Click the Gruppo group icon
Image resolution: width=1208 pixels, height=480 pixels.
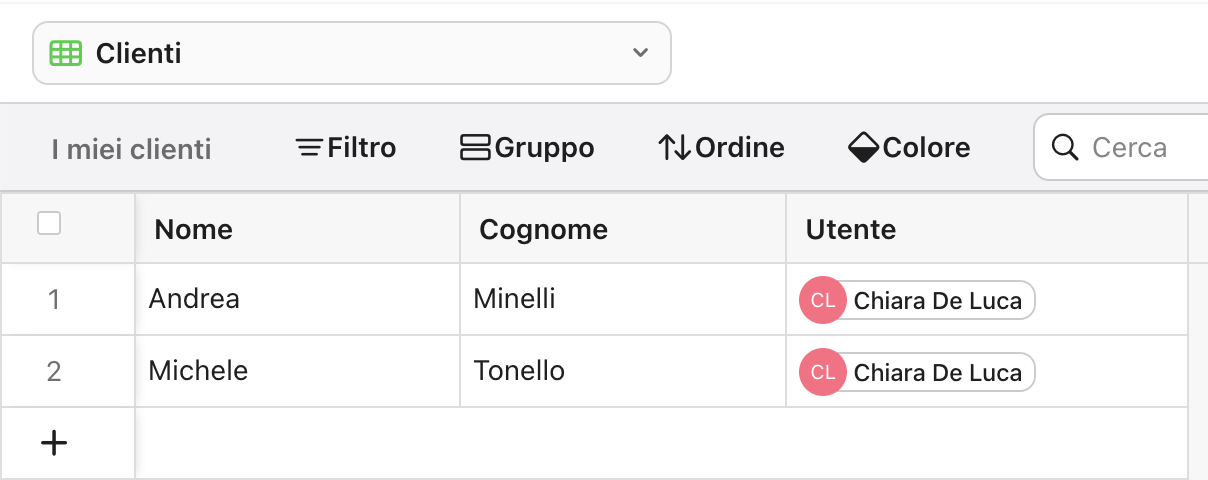tap(476, 148)
